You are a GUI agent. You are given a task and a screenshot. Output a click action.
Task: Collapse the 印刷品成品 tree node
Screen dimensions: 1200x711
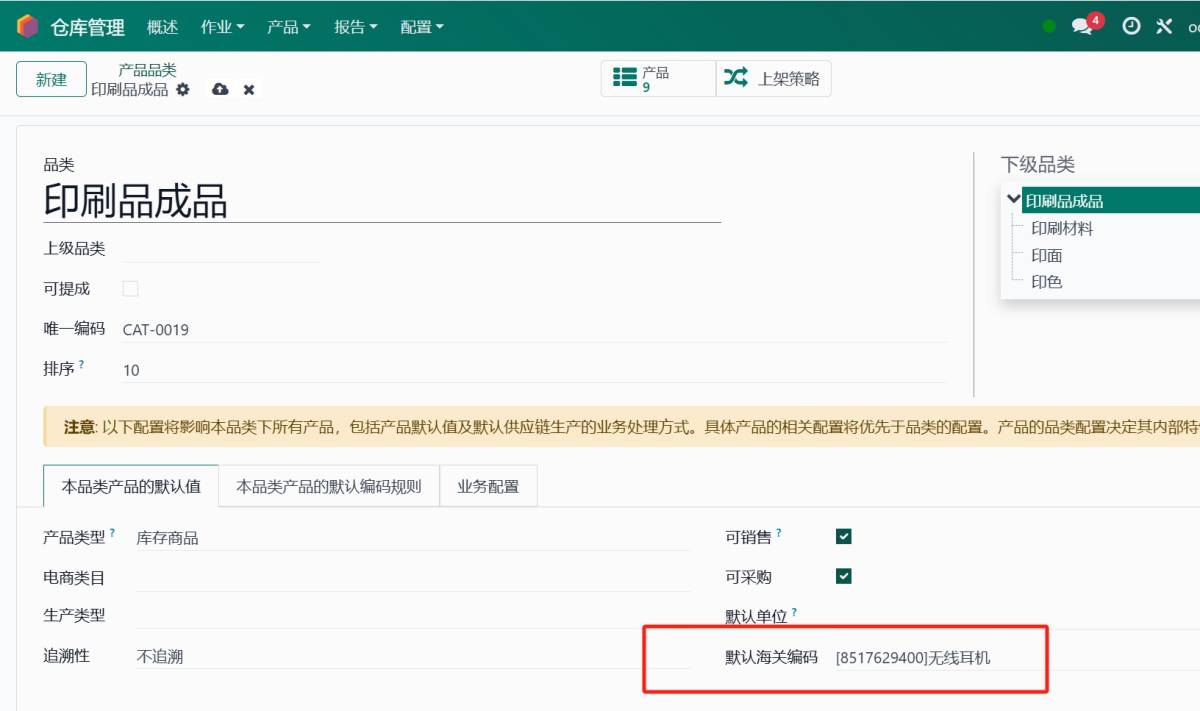click(x=1014, y=200)
